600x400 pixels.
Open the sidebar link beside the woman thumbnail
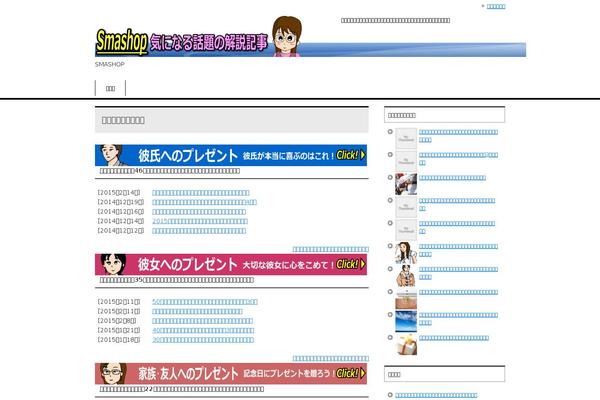click(x=458, y=250)
